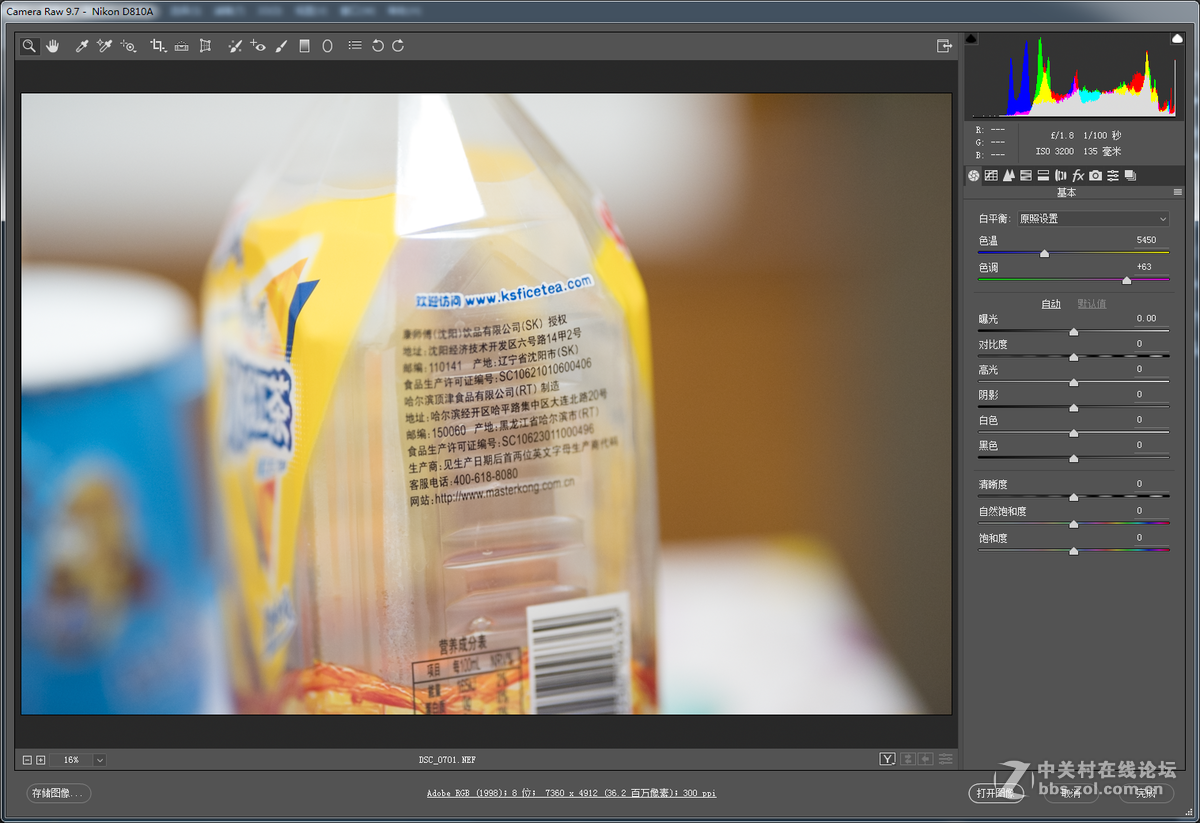Click the 打开图像 open image button

(995, 793)
